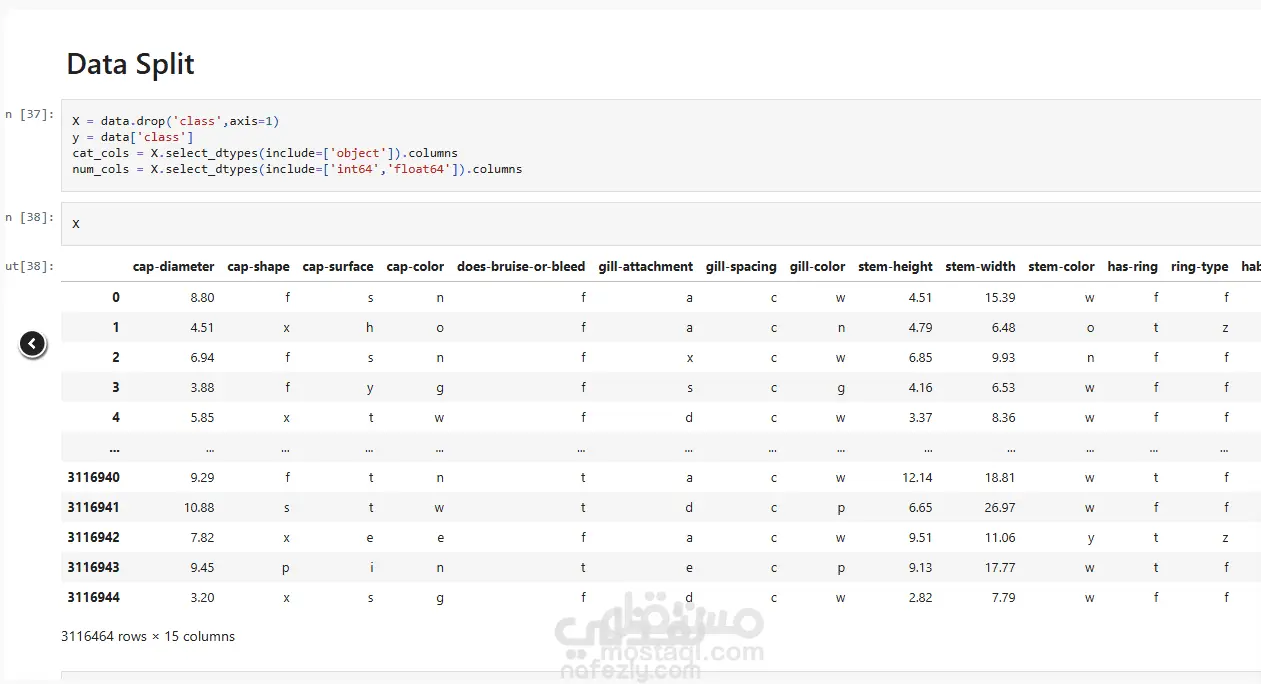Click row index 3
The height and width of the screenshot is (684, 1261).
click(115, 387)
